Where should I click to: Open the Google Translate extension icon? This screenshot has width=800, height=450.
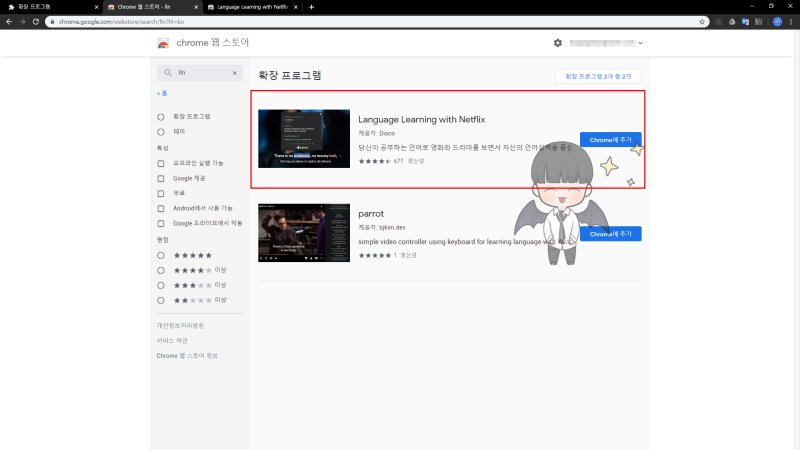745,21
